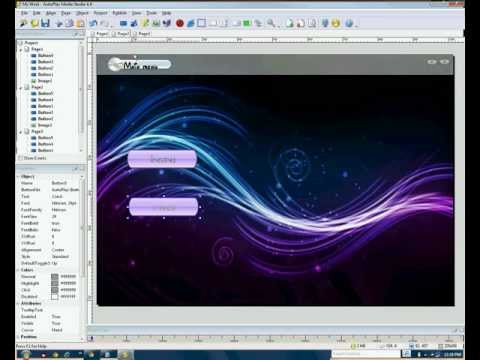The width and height of the screenshot is (480, 360).
Task: Toggle the Show Events checkbox
Action: point(20,158)
